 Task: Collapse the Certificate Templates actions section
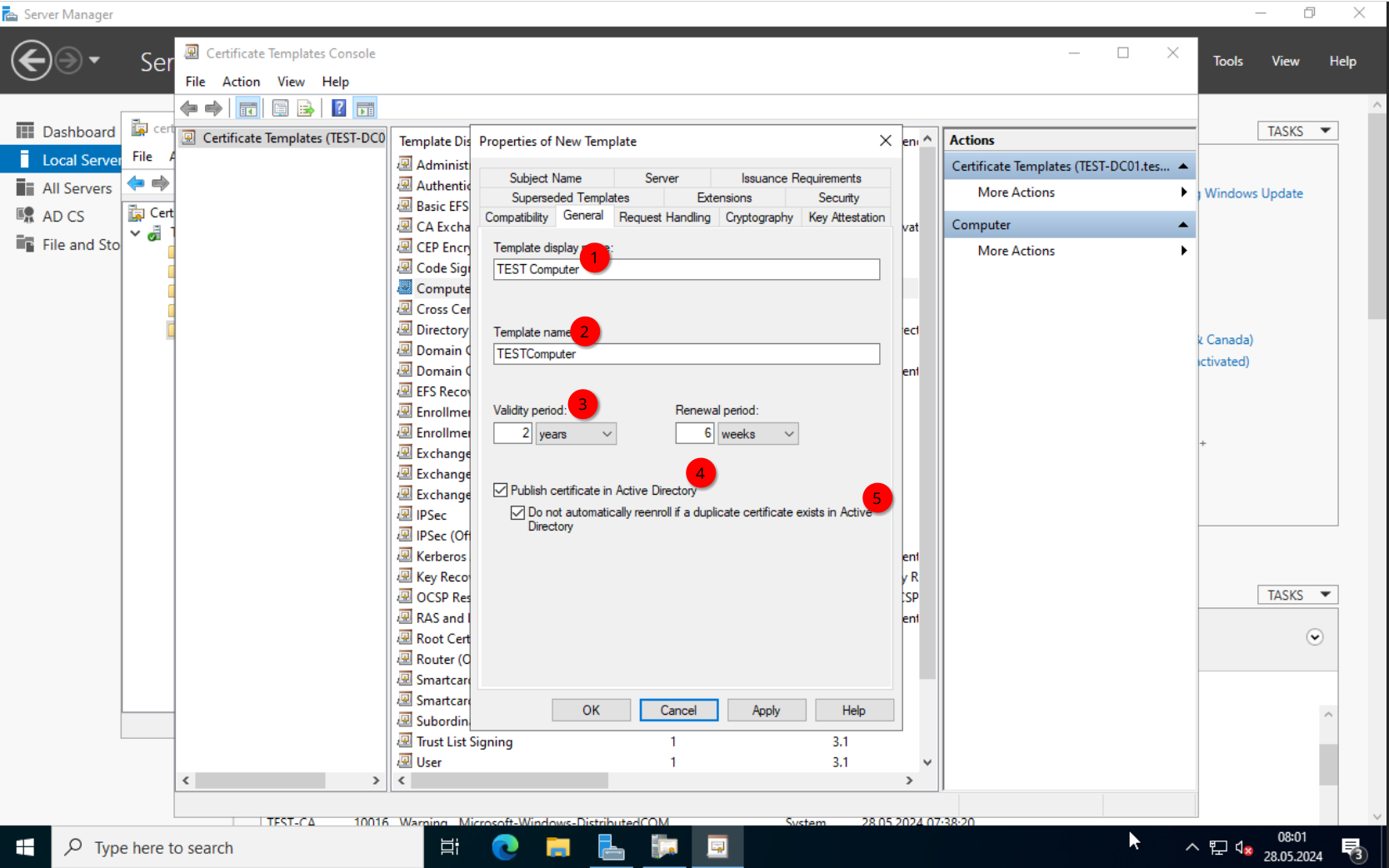click(x=1183, y=166)
